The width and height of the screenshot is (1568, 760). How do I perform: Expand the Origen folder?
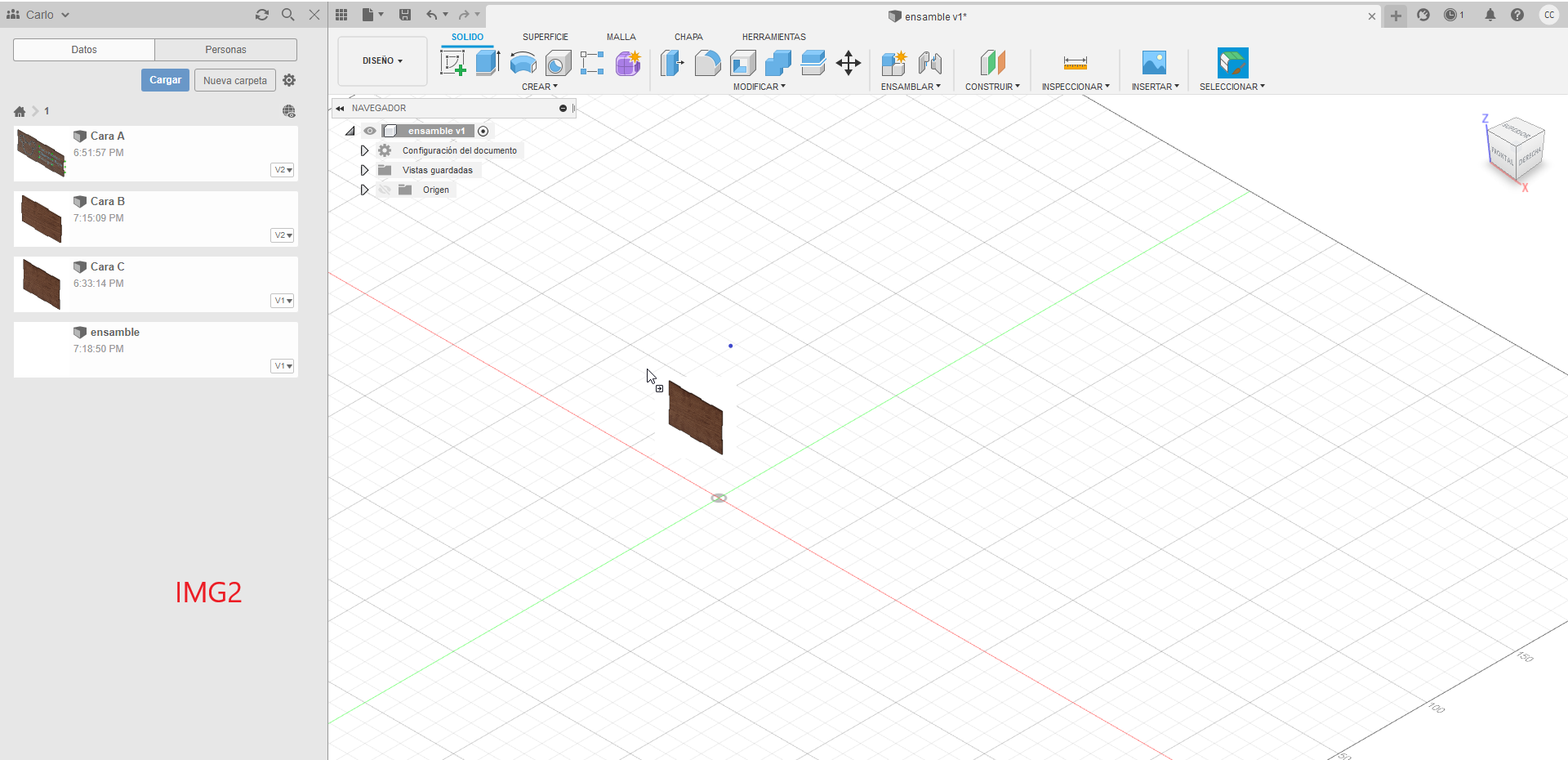(x=364, y=190)
